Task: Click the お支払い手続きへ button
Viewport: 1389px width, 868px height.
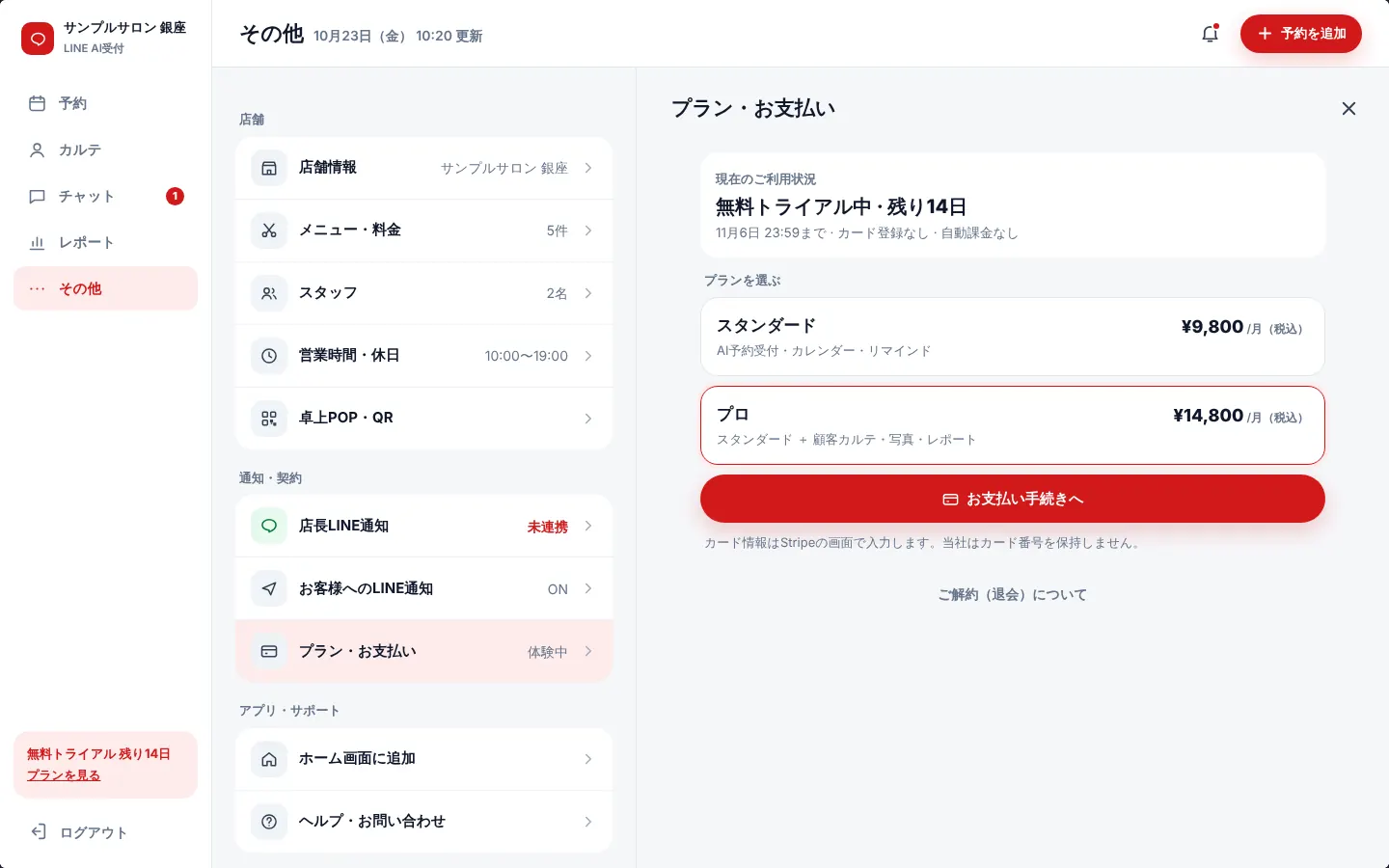Action: [x=1013, y=499]
